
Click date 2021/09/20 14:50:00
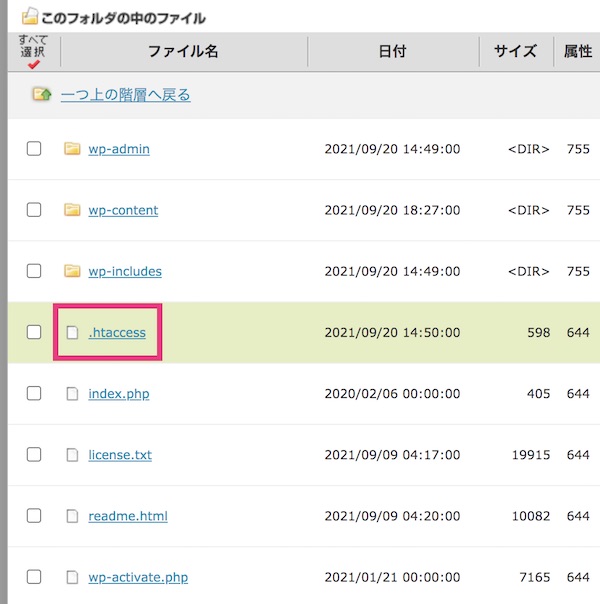tap(392, 333)
